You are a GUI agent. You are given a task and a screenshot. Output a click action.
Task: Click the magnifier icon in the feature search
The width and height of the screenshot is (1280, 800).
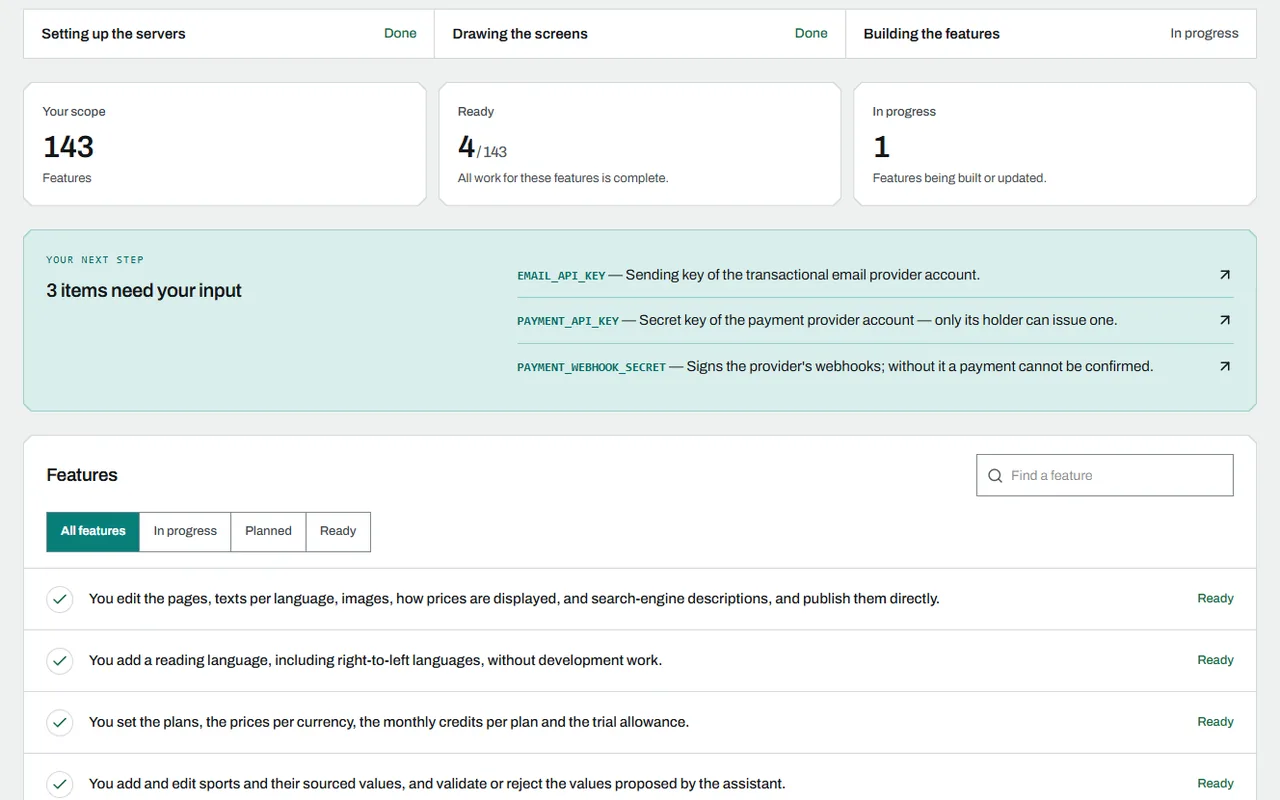pyautogui.click(x=995, y=476)
